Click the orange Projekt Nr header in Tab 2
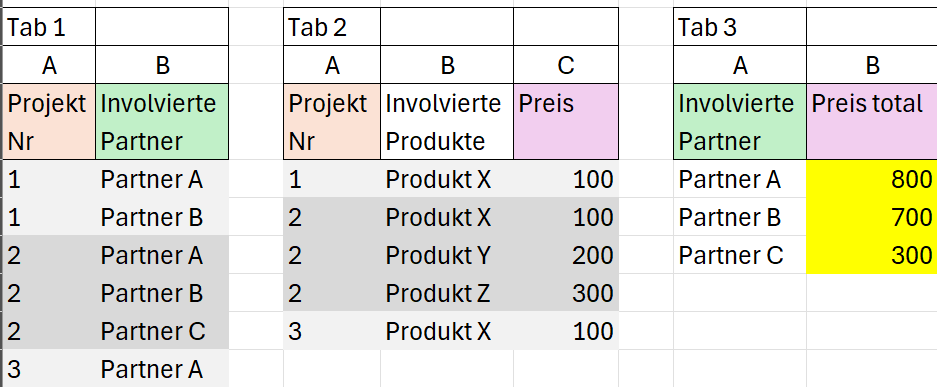The image size is (937, 387). tap(332, 122)
